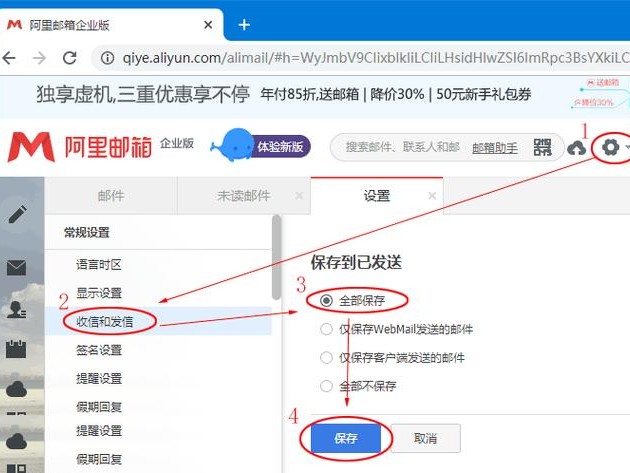Click the 阿里邮箱 logo
Image resolution: width=630 pixels, height=473 pixels.
click(80, 147)
